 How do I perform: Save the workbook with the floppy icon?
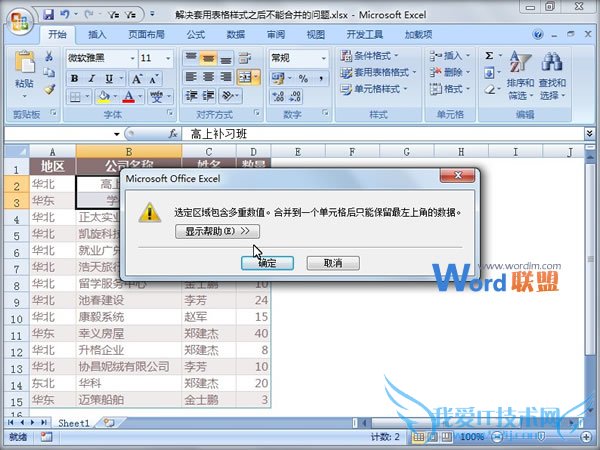[x=49, y=15]
